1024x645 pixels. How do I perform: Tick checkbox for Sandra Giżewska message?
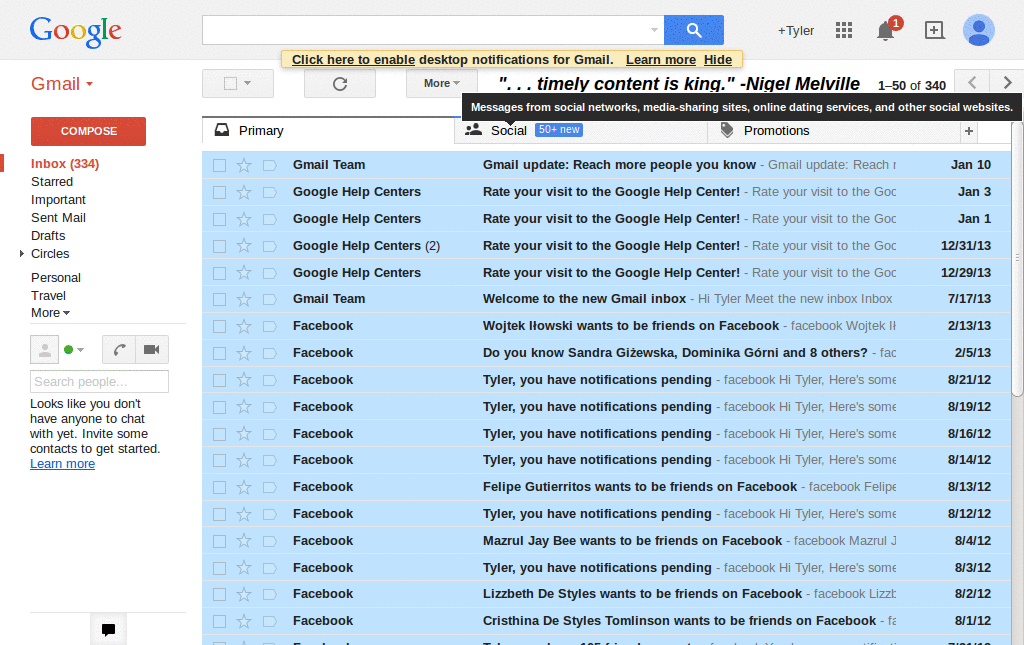219,353
